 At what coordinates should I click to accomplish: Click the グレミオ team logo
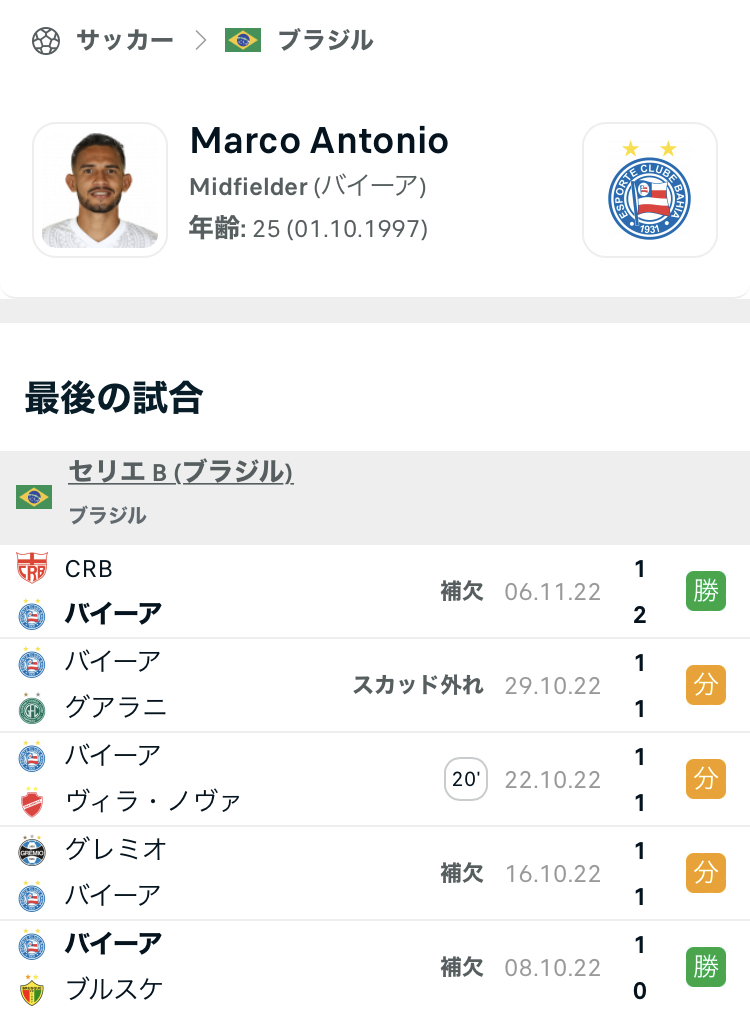click(32, 850)
